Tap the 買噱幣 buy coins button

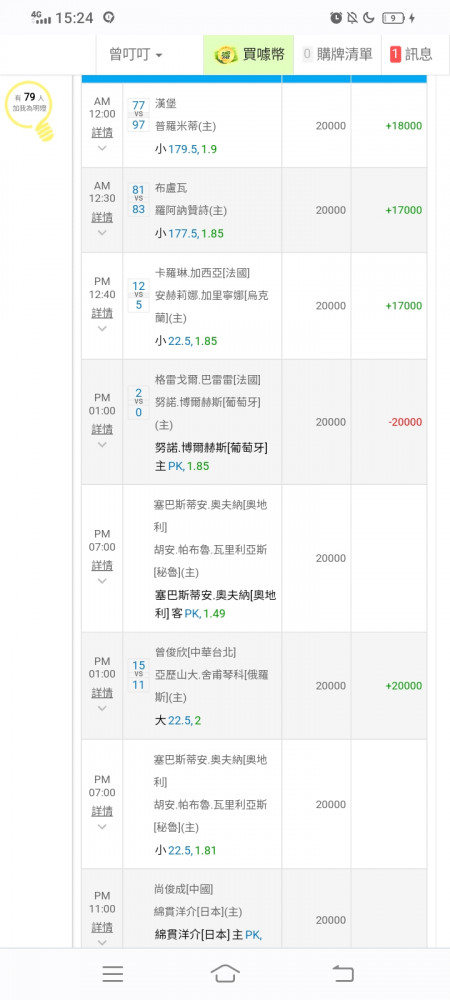pyautogui.click(x=249, y=55)
